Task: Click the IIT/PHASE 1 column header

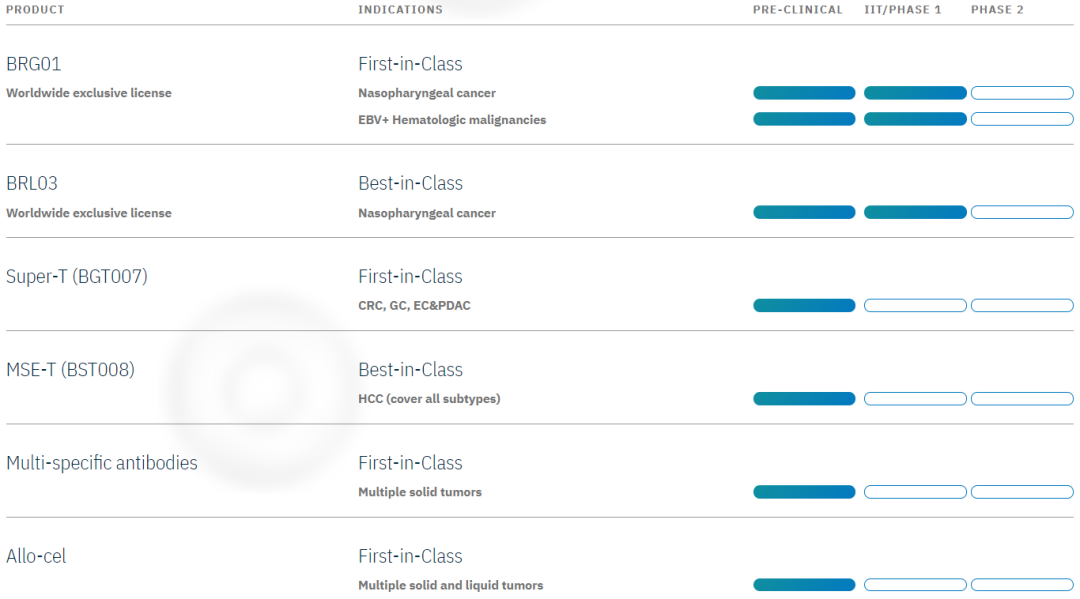Action: click(x=903, y=10)
